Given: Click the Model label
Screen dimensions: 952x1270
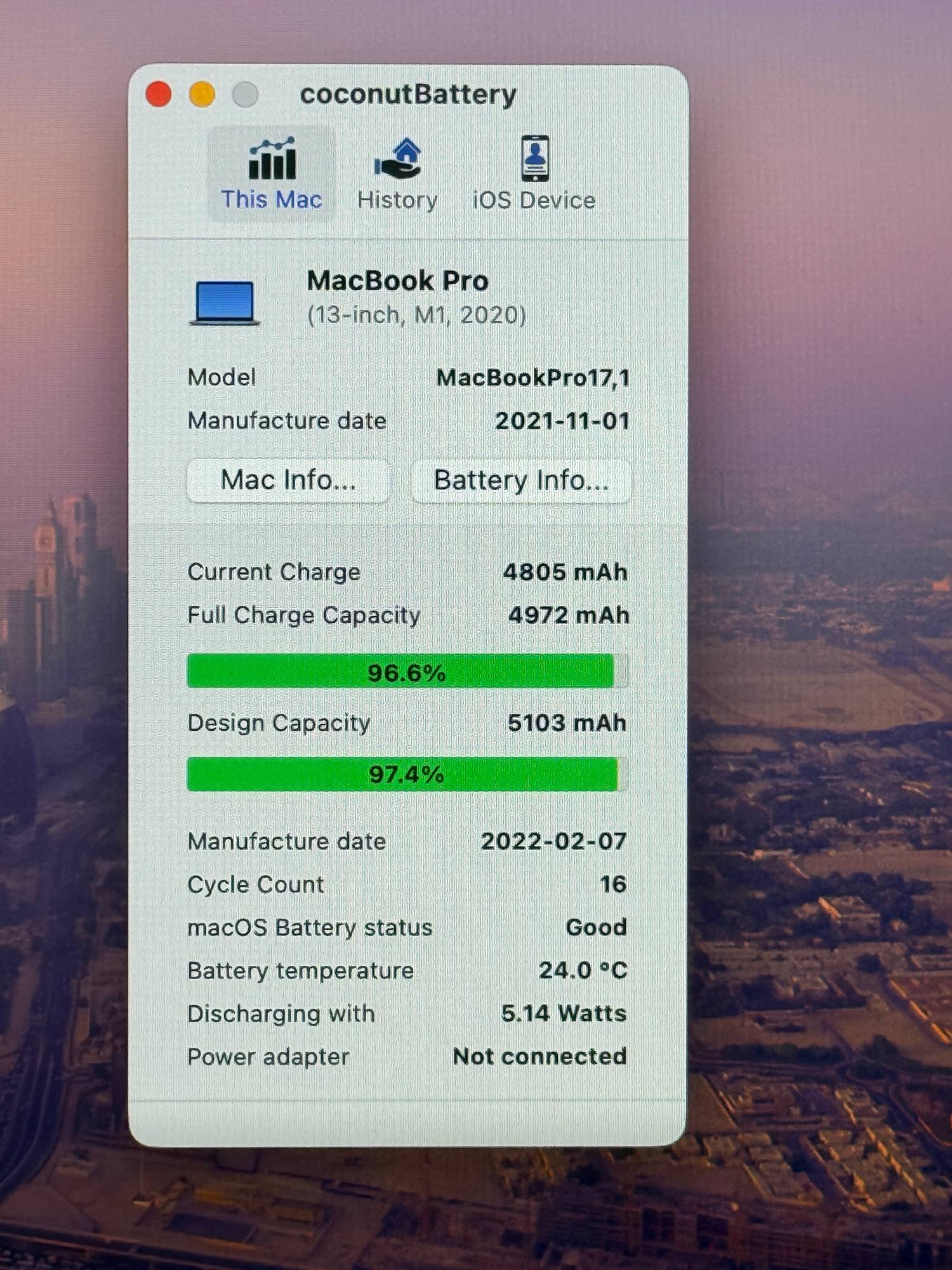Looking at the screenshot, I should [x=221, y=378].
